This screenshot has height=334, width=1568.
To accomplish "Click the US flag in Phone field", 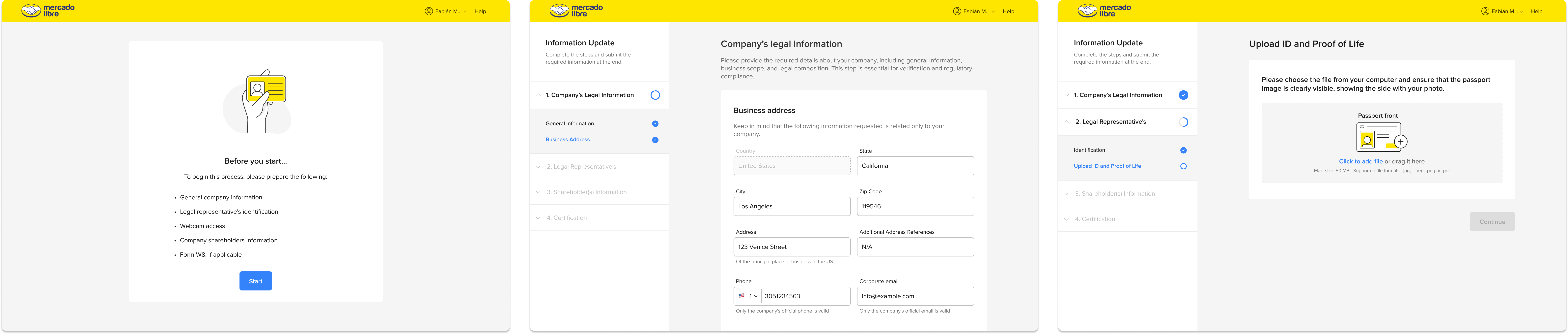I will pyautogui.click(x=741, y=296).
